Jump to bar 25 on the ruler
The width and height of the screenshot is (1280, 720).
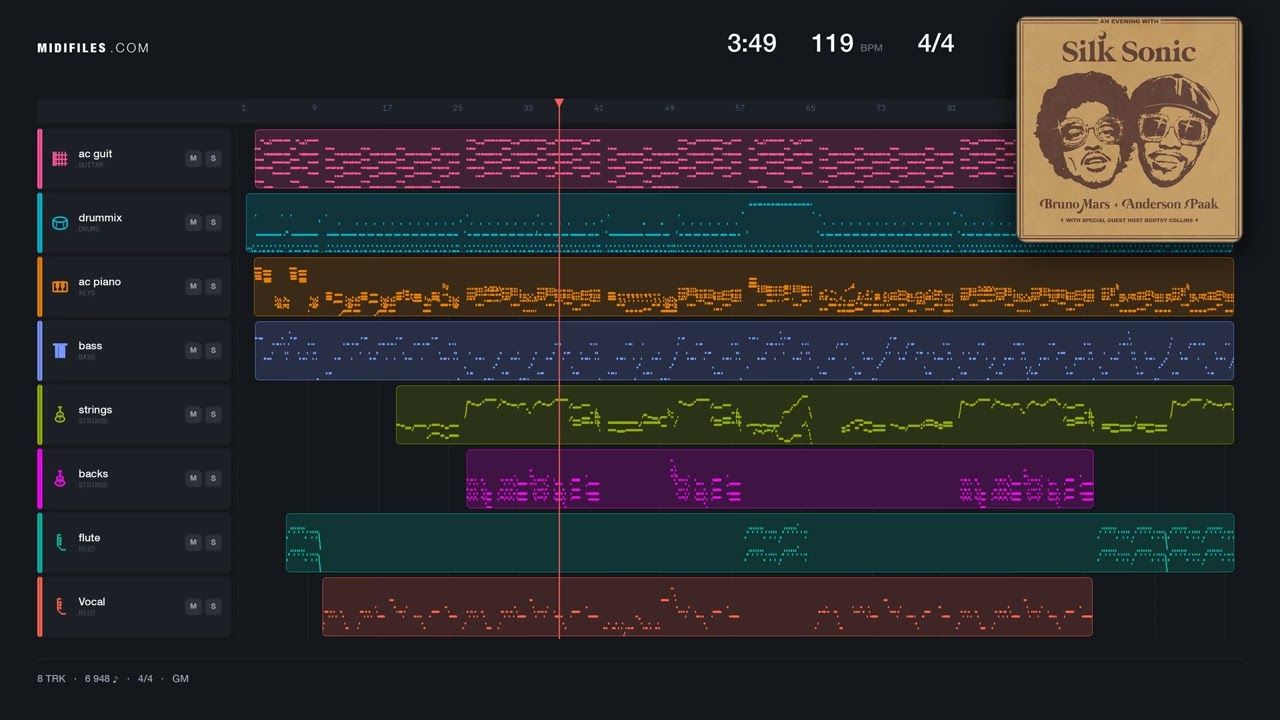(x=457, y=108)
